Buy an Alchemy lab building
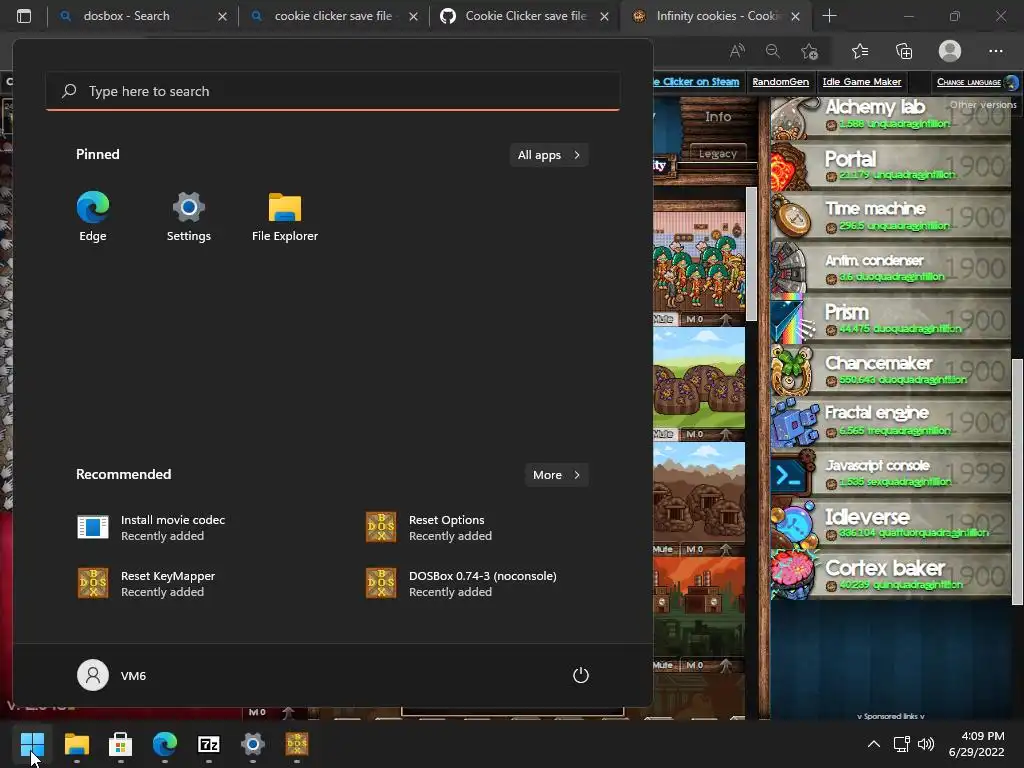This screenshot has width=1024, height=768. click(x=891, y=116)
